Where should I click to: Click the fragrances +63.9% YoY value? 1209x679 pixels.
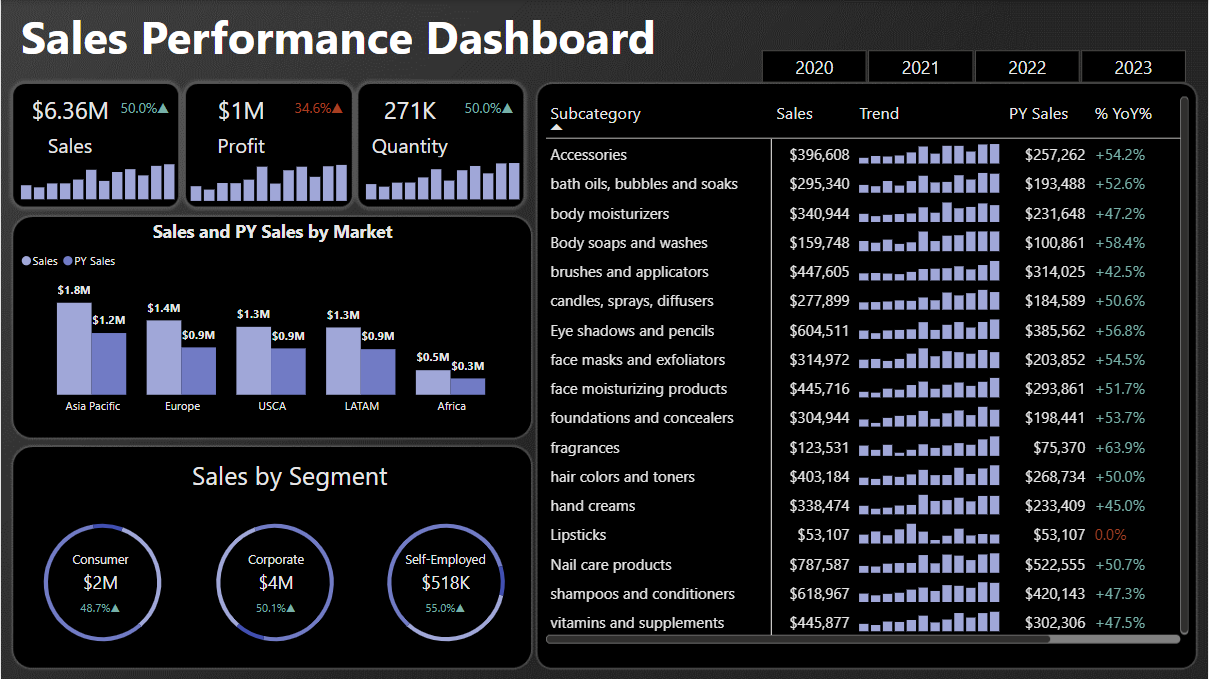point(1120,448)
